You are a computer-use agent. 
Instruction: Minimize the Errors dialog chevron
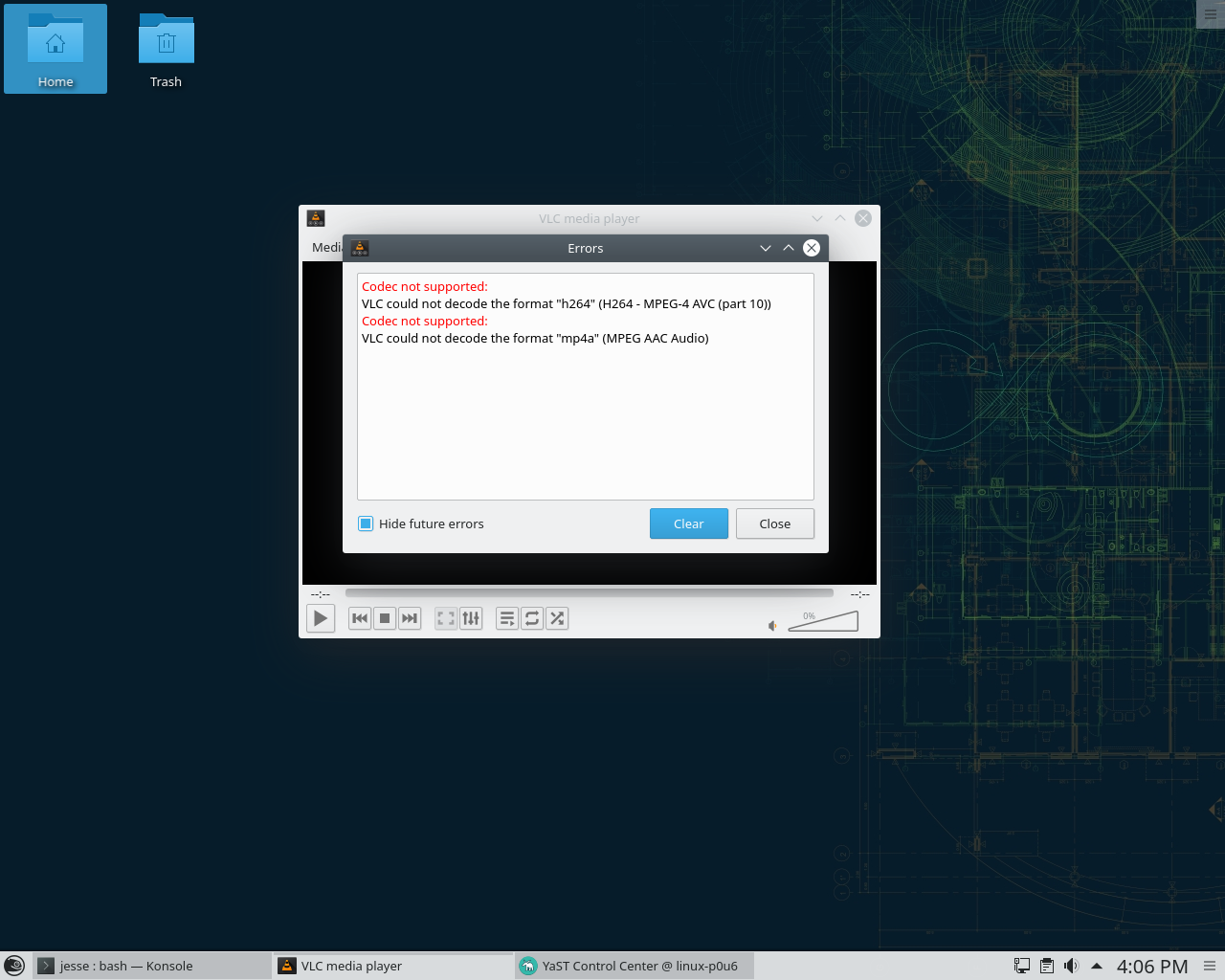point(766,248)
